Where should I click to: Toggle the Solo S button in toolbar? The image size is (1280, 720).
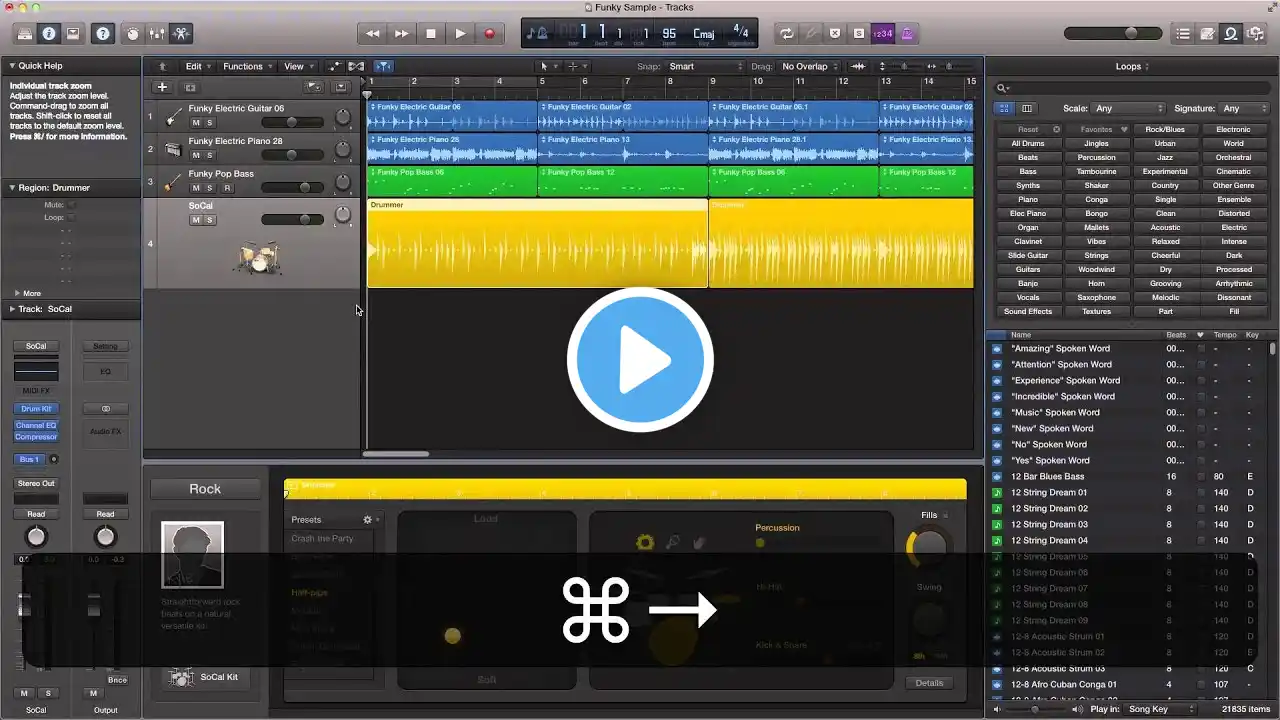point(859,33)
